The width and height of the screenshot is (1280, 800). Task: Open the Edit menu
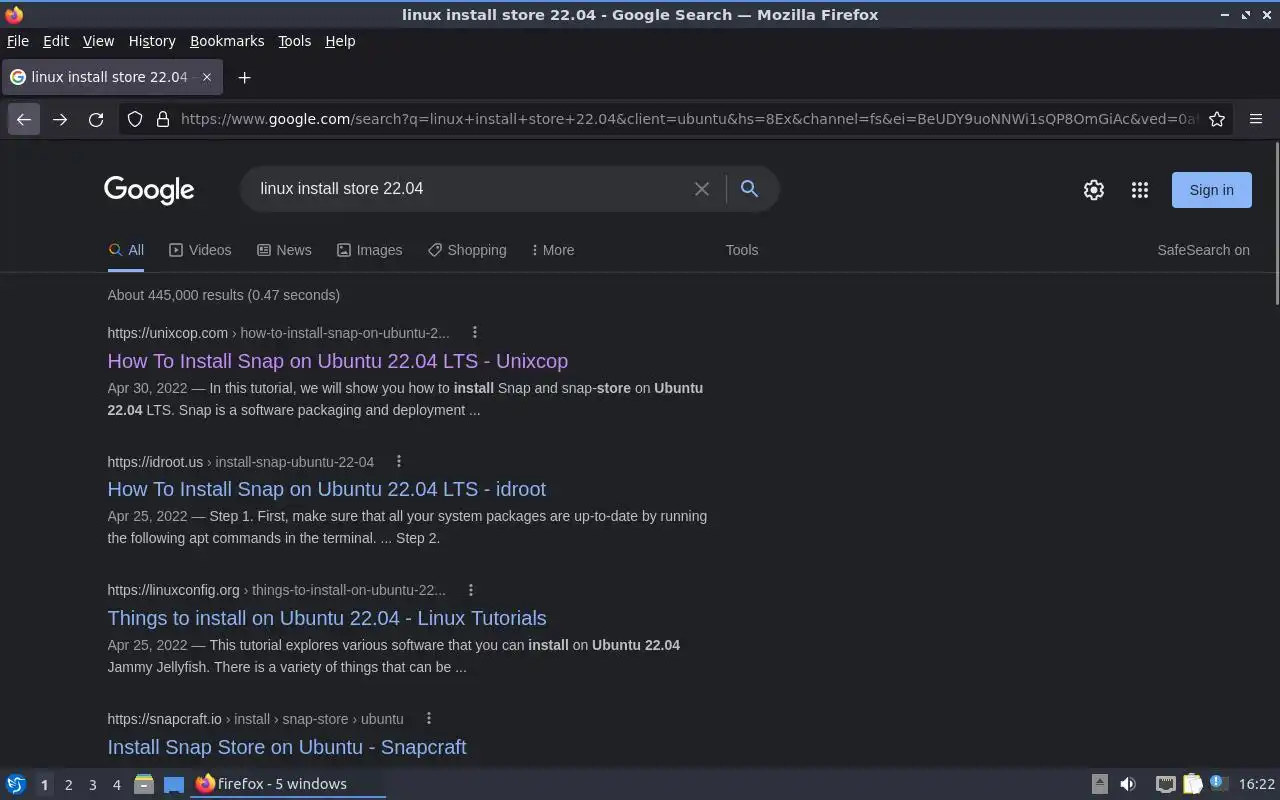[56, 41]
